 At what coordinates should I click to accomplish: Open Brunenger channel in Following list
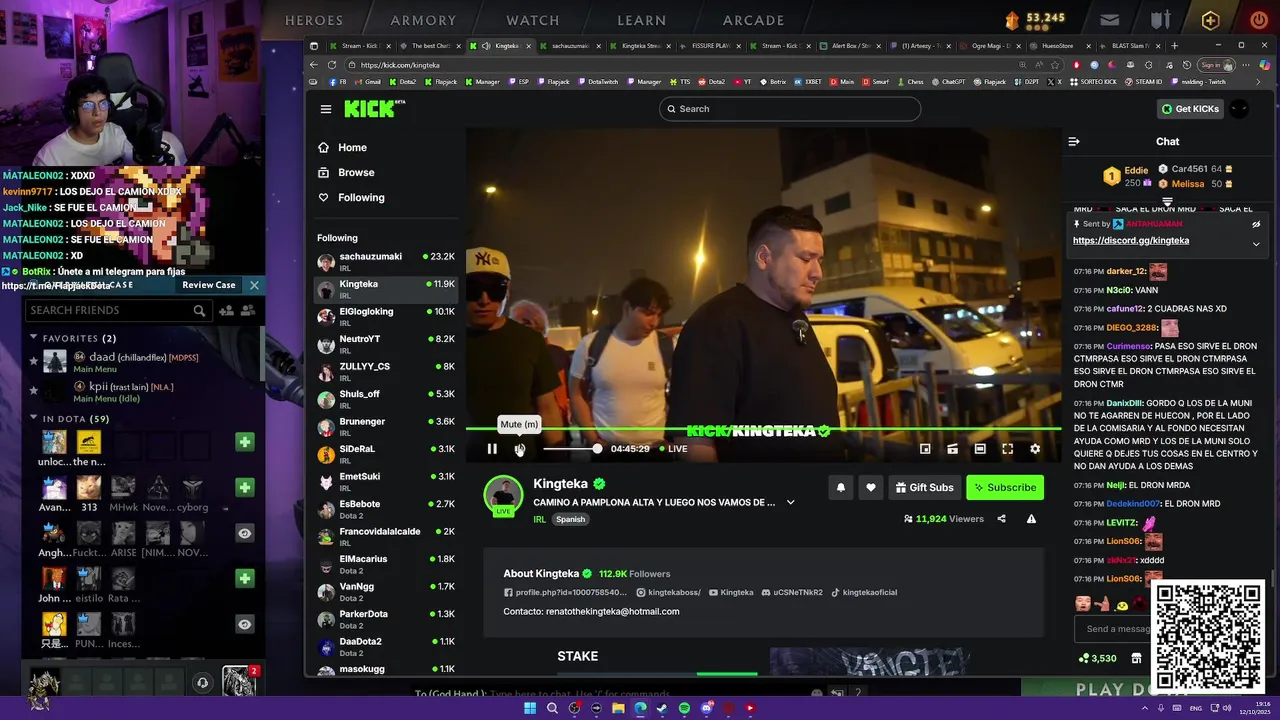tap(386, 426)
